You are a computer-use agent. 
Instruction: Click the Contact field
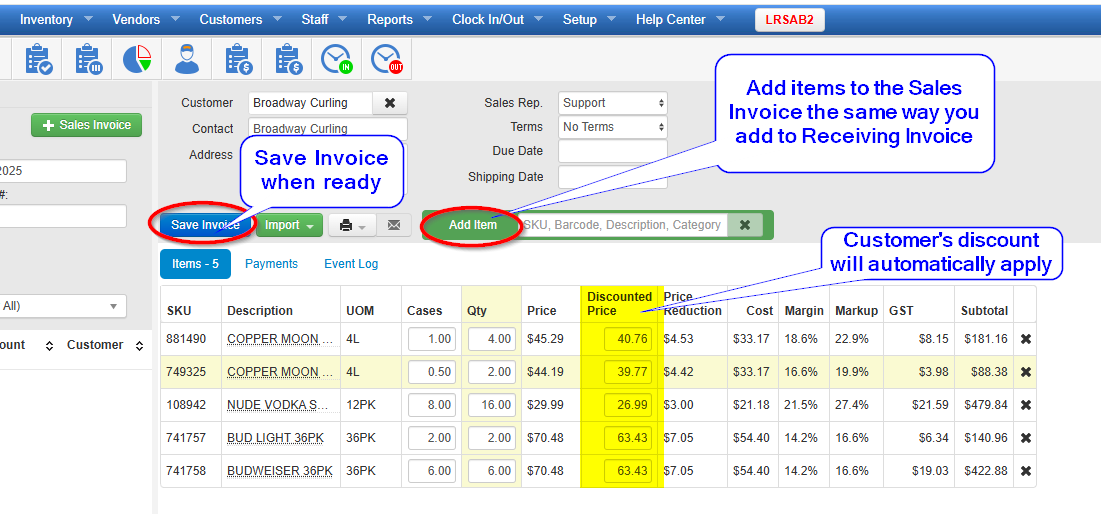pyautogui.click(x=328, y=128)
